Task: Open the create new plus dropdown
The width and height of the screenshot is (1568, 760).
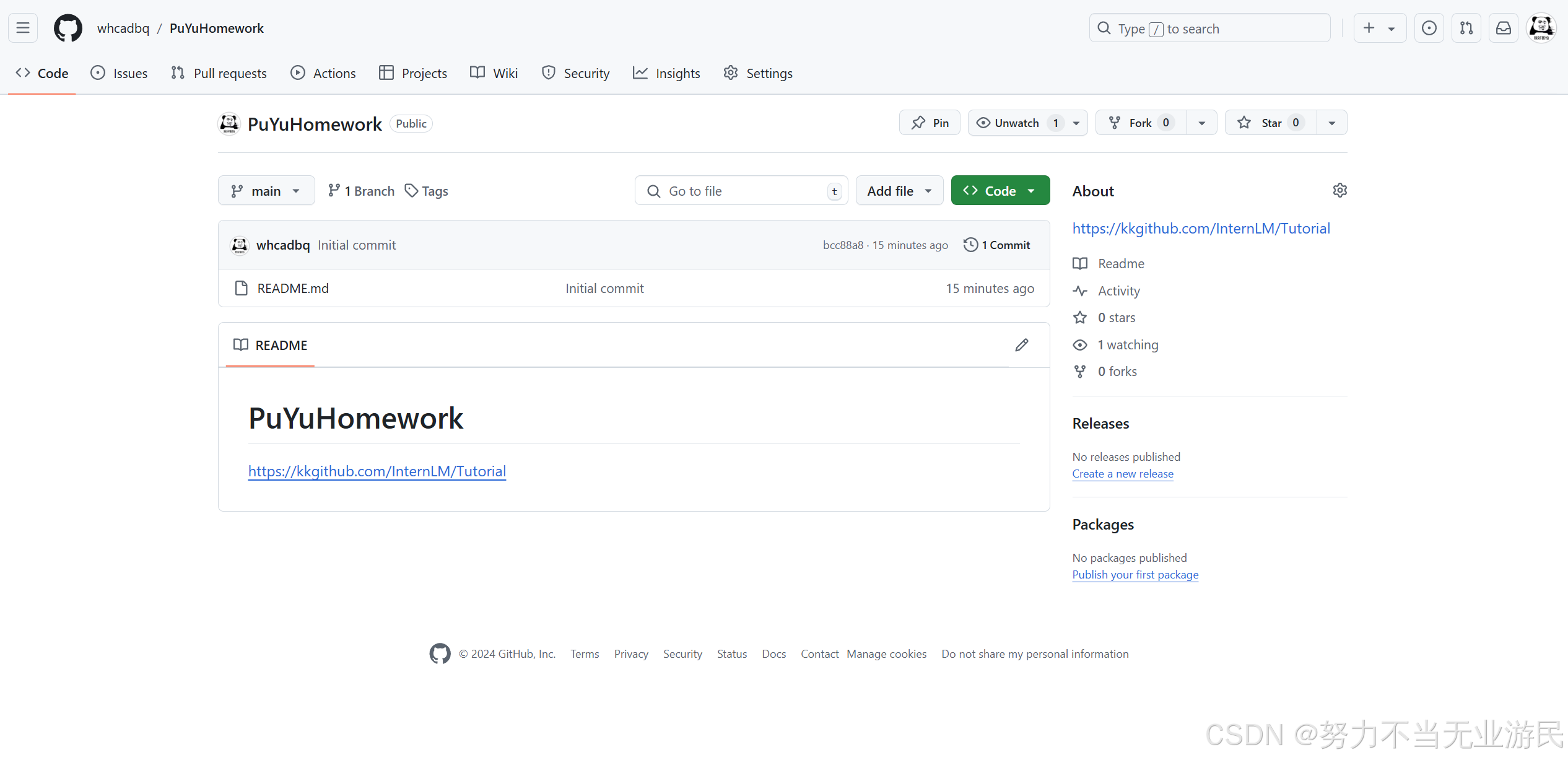Action: [x=1380, y=28]
